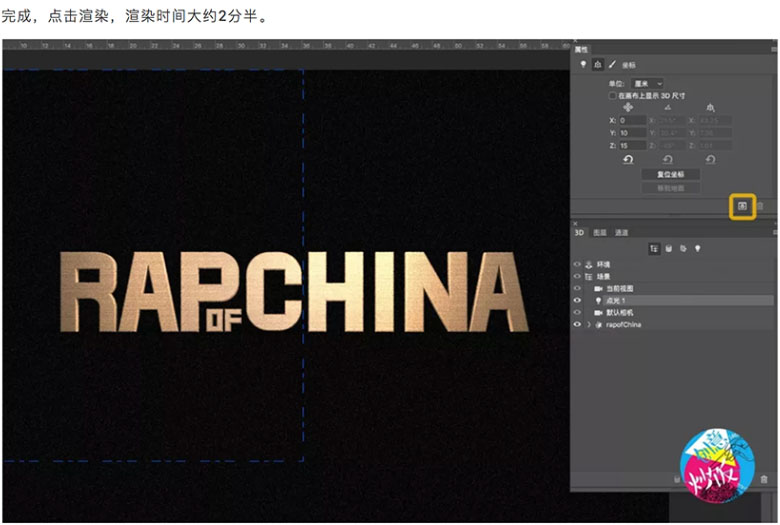Select the light bulb properties icon

583,64
